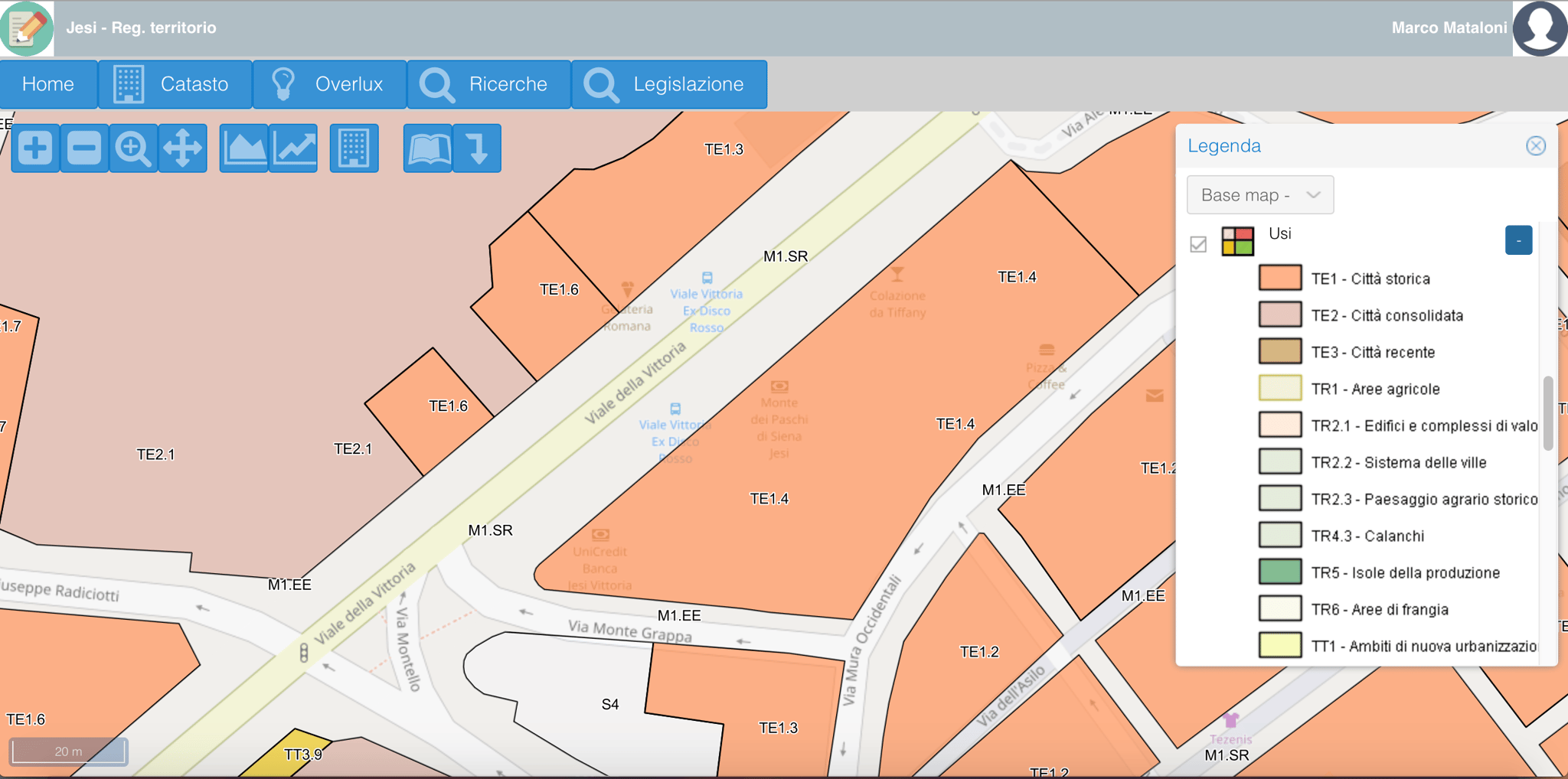Click the building icon in map toolbar
This screenshot has width=1568, height=779.
coord(354,148)
